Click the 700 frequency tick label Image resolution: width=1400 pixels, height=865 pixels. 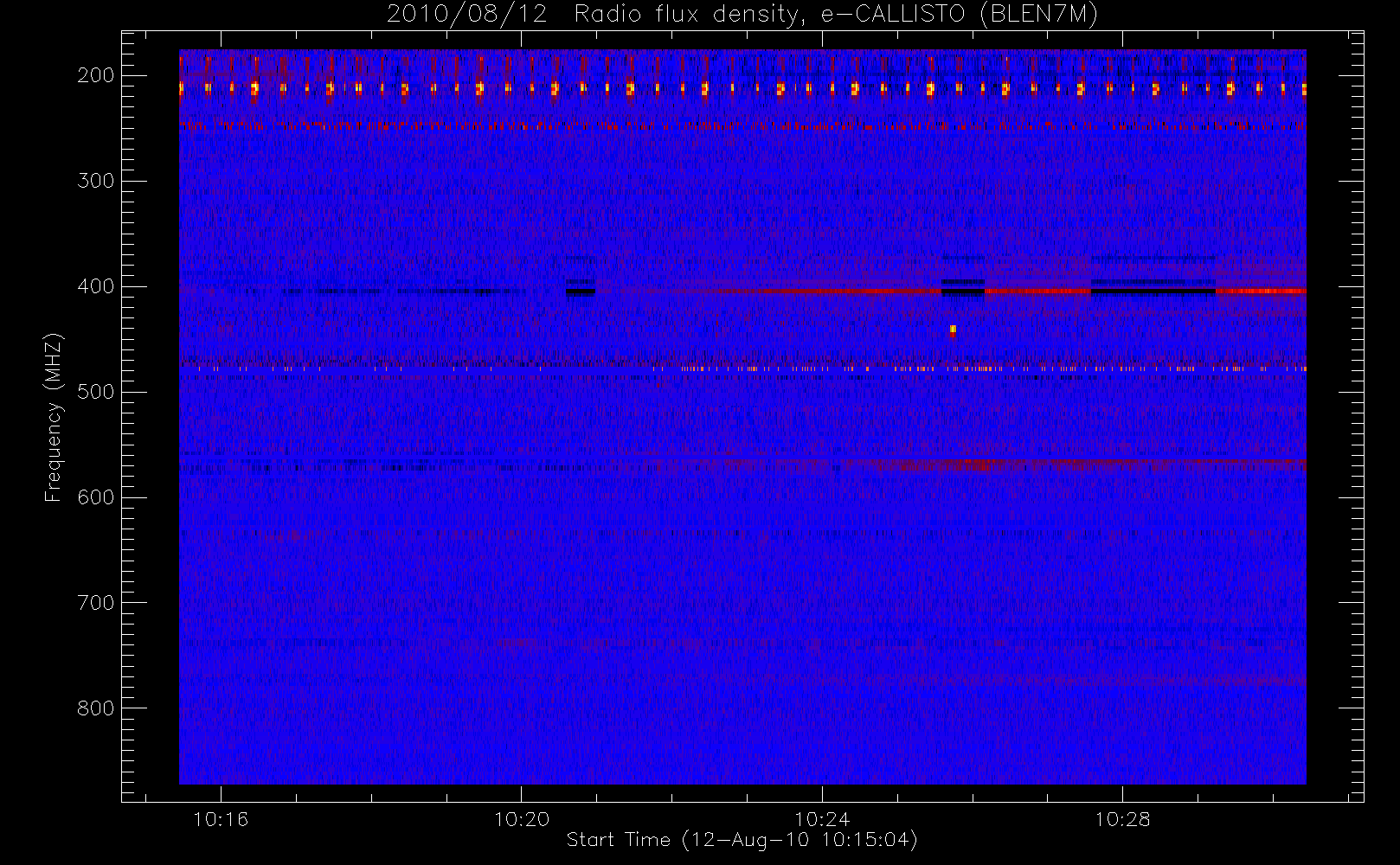coord(95,603)
